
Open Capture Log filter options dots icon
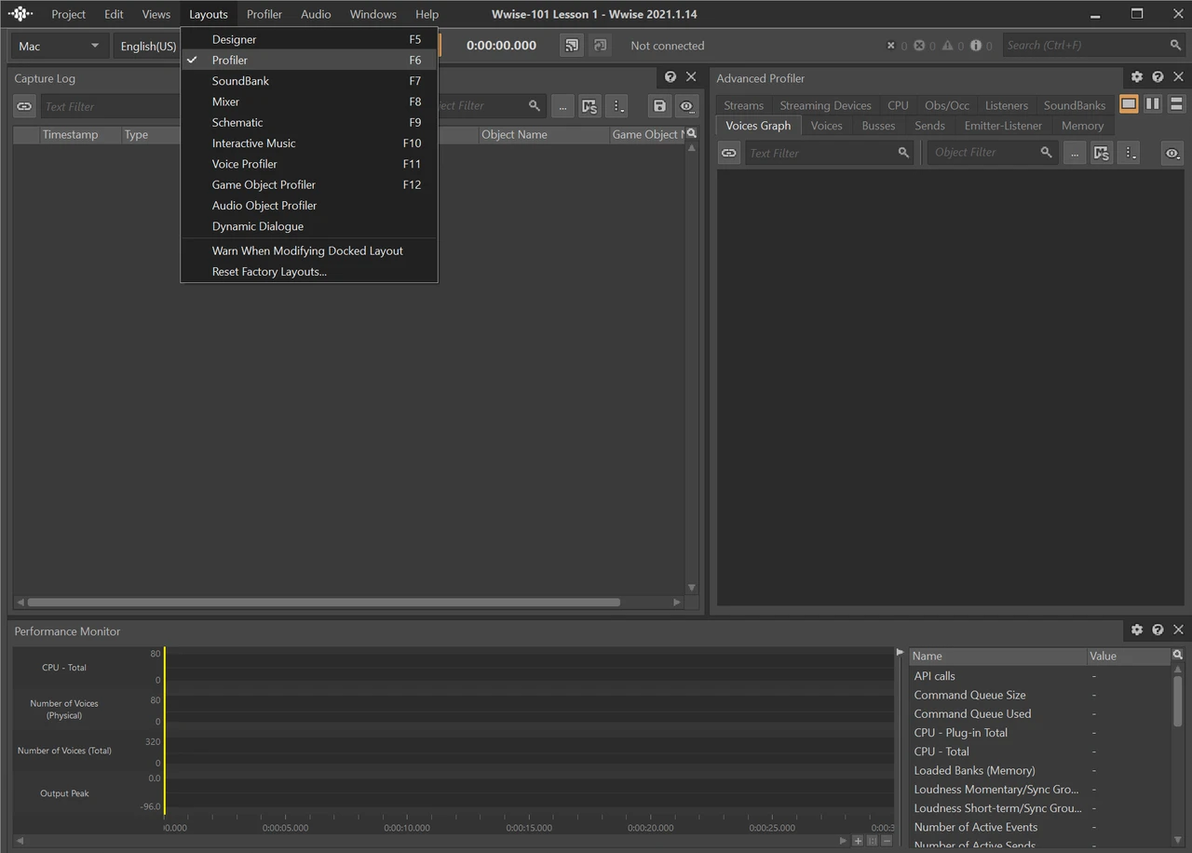(619, 106)
